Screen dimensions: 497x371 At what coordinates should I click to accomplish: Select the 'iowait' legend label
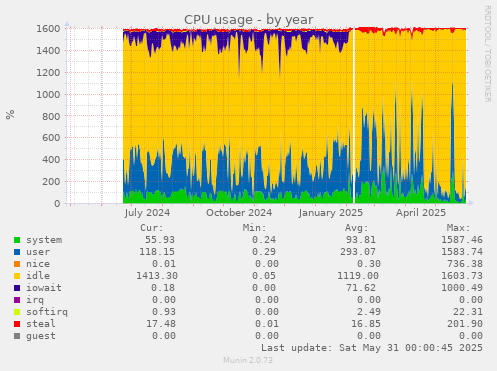(44, 288)
